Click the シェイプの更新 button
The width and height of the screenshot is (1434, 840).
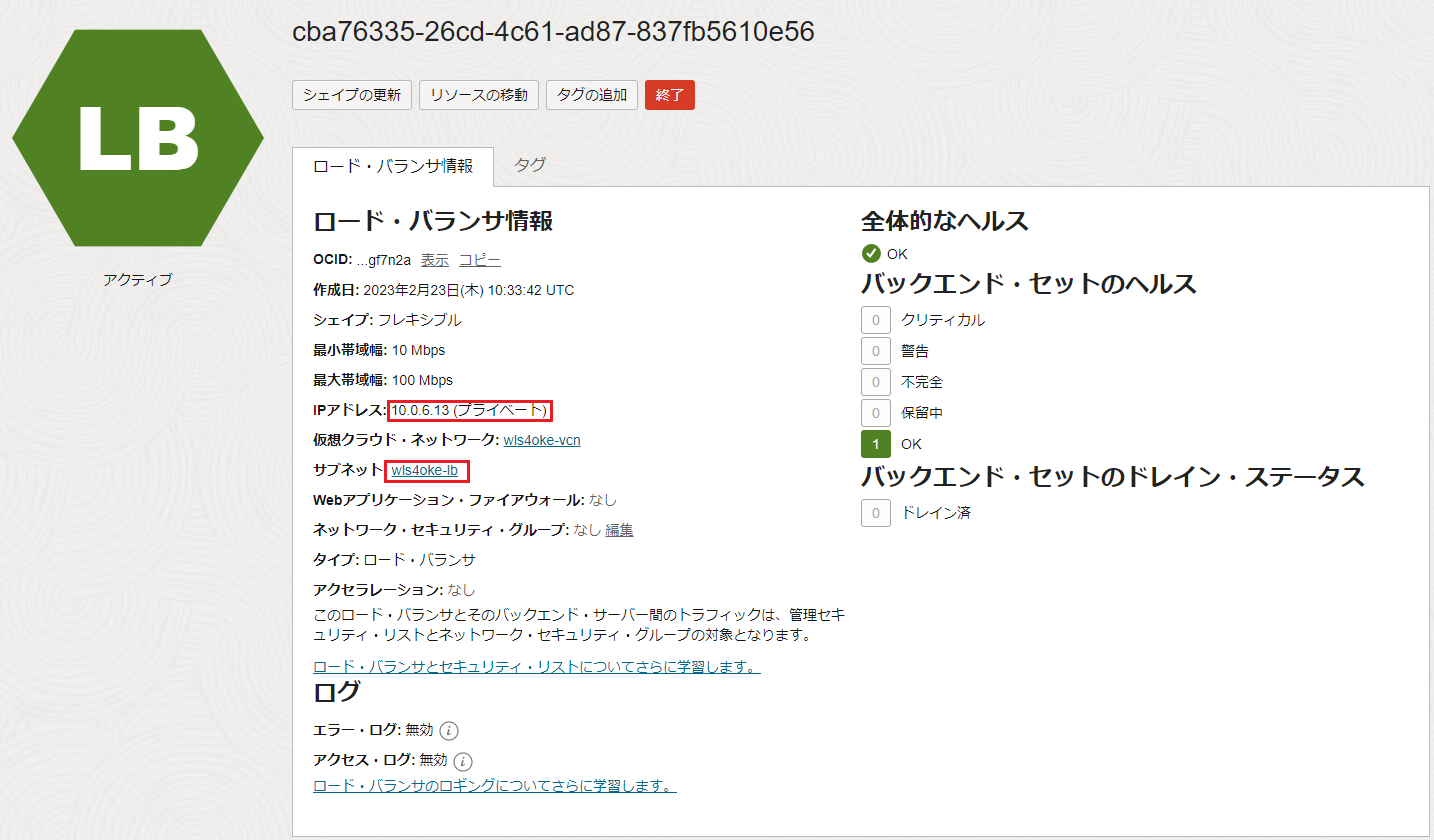352,95
